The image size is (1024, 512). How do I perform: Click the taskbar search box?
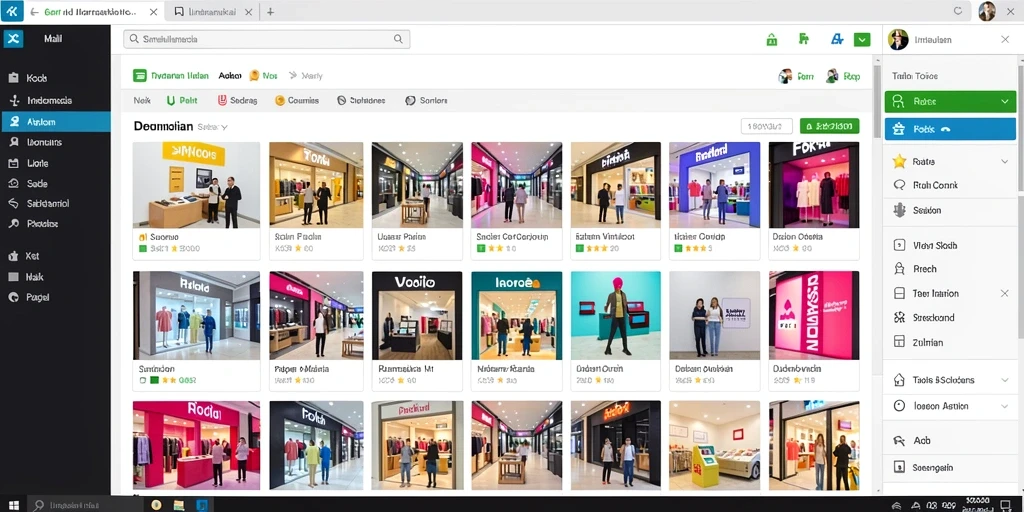pyautogui.click(x=85, y=505)
